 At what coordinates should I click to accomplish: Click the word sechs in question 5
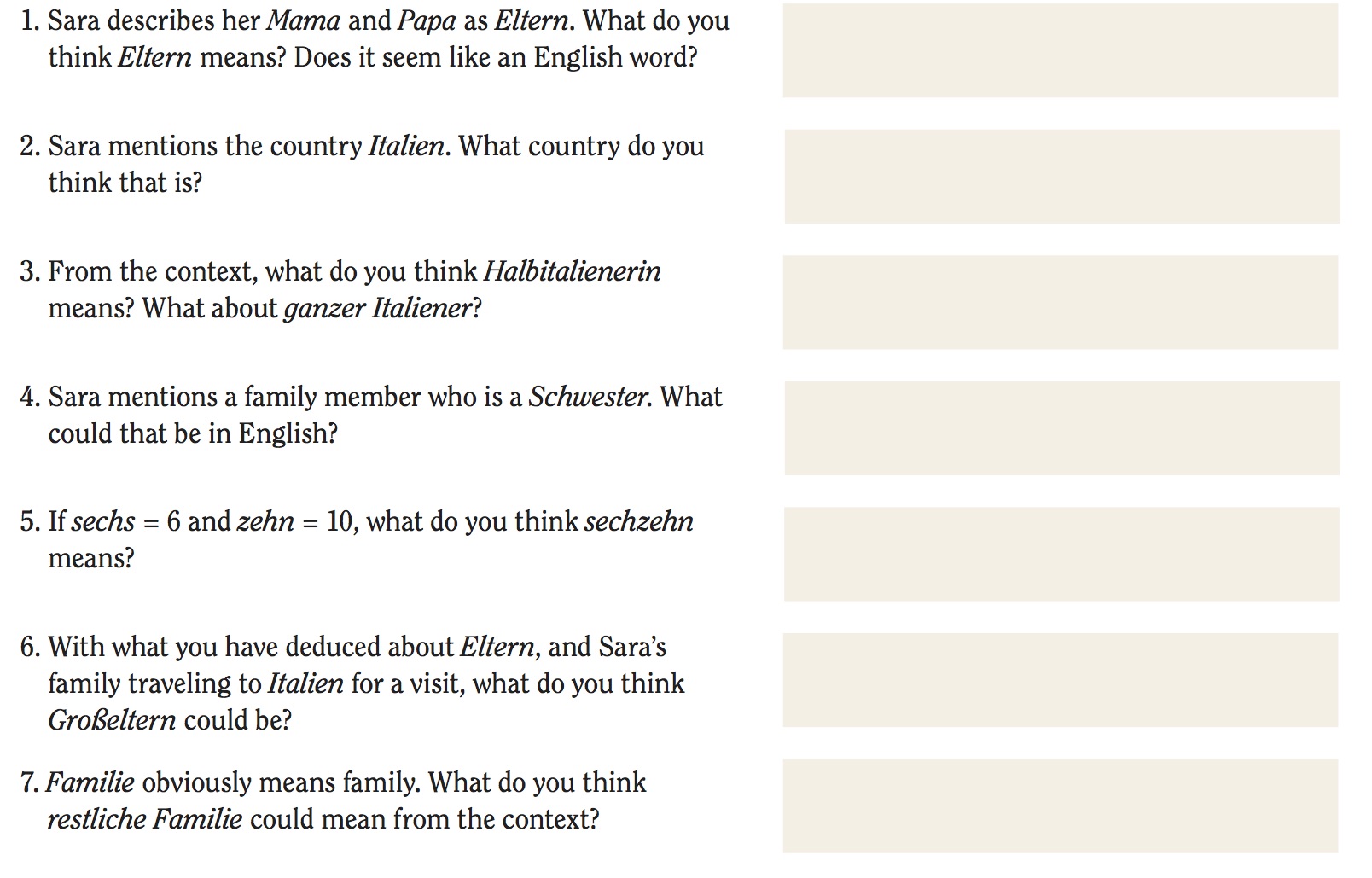coord(103,522)
